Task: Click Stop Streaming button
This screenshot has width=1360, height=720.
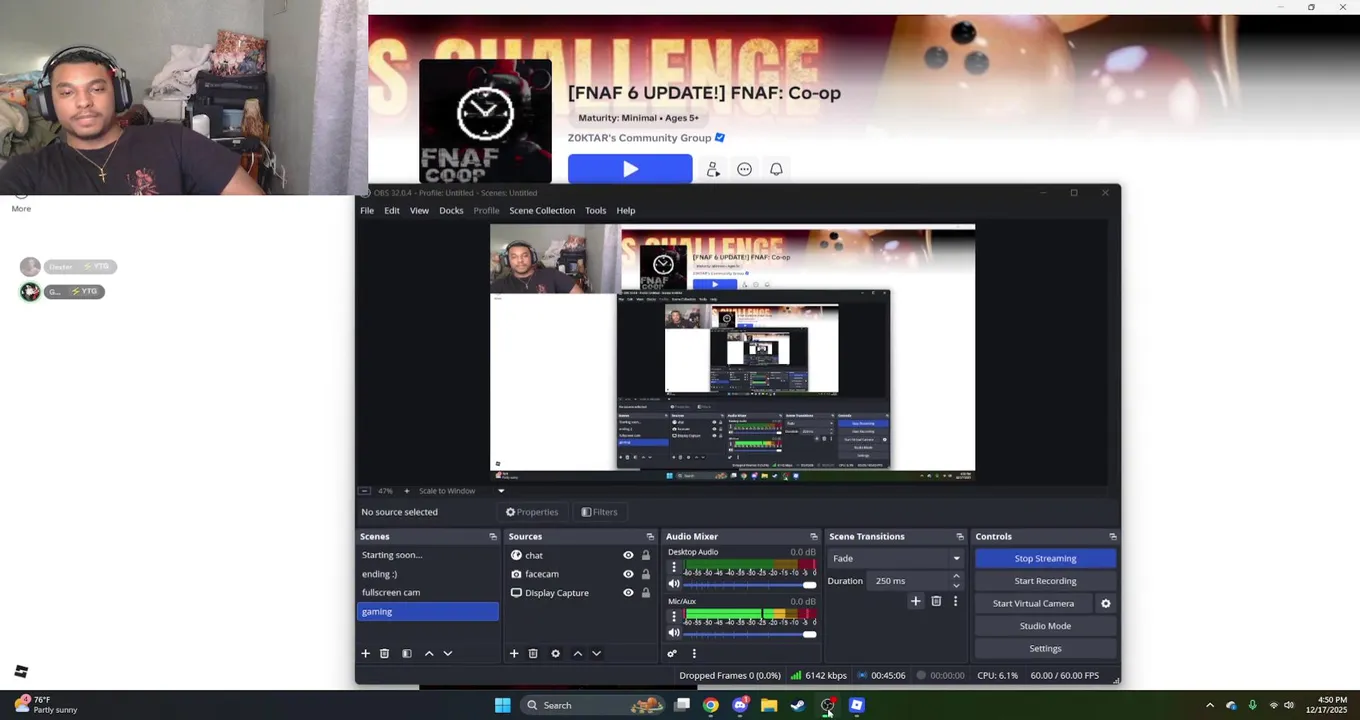Action: [x=1045, y=558]
